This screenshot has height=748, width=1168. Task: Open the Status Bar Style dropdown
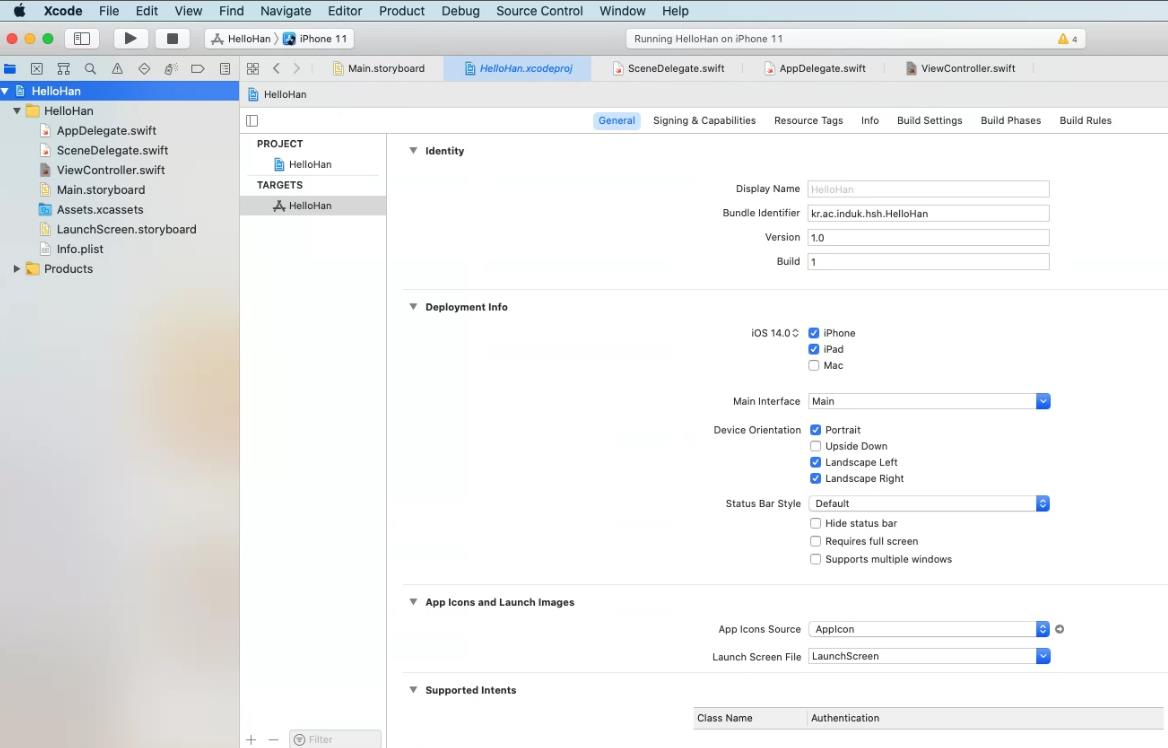coord(929,504)
